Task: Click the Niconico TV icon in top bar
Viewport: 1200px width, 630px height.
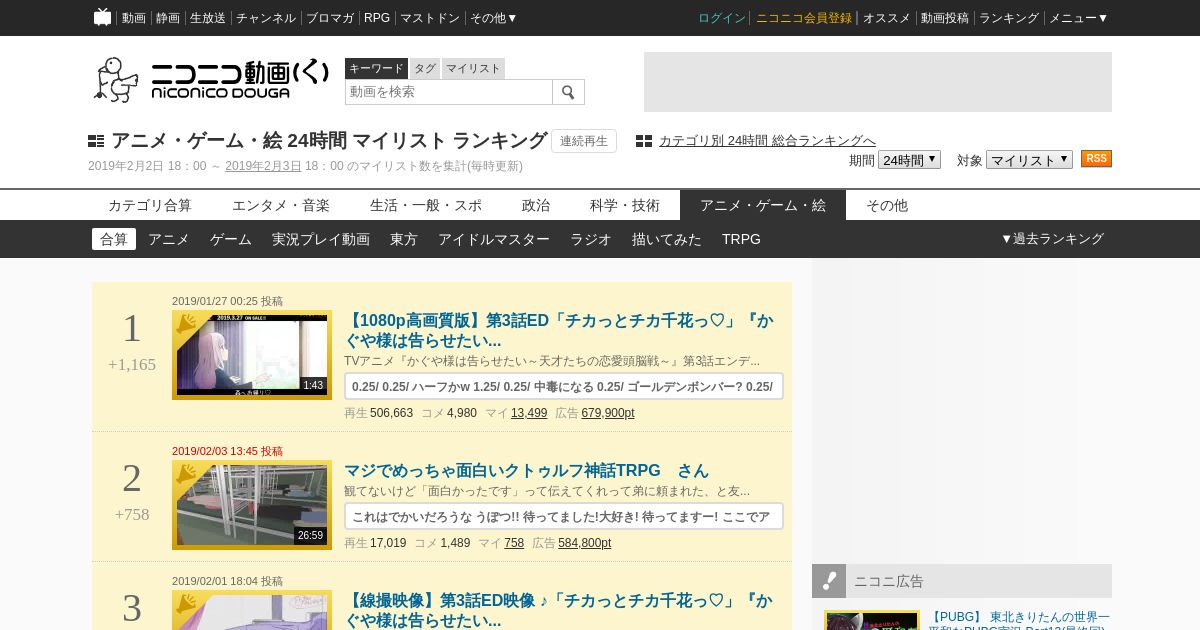Action: [x=102, y=17]
